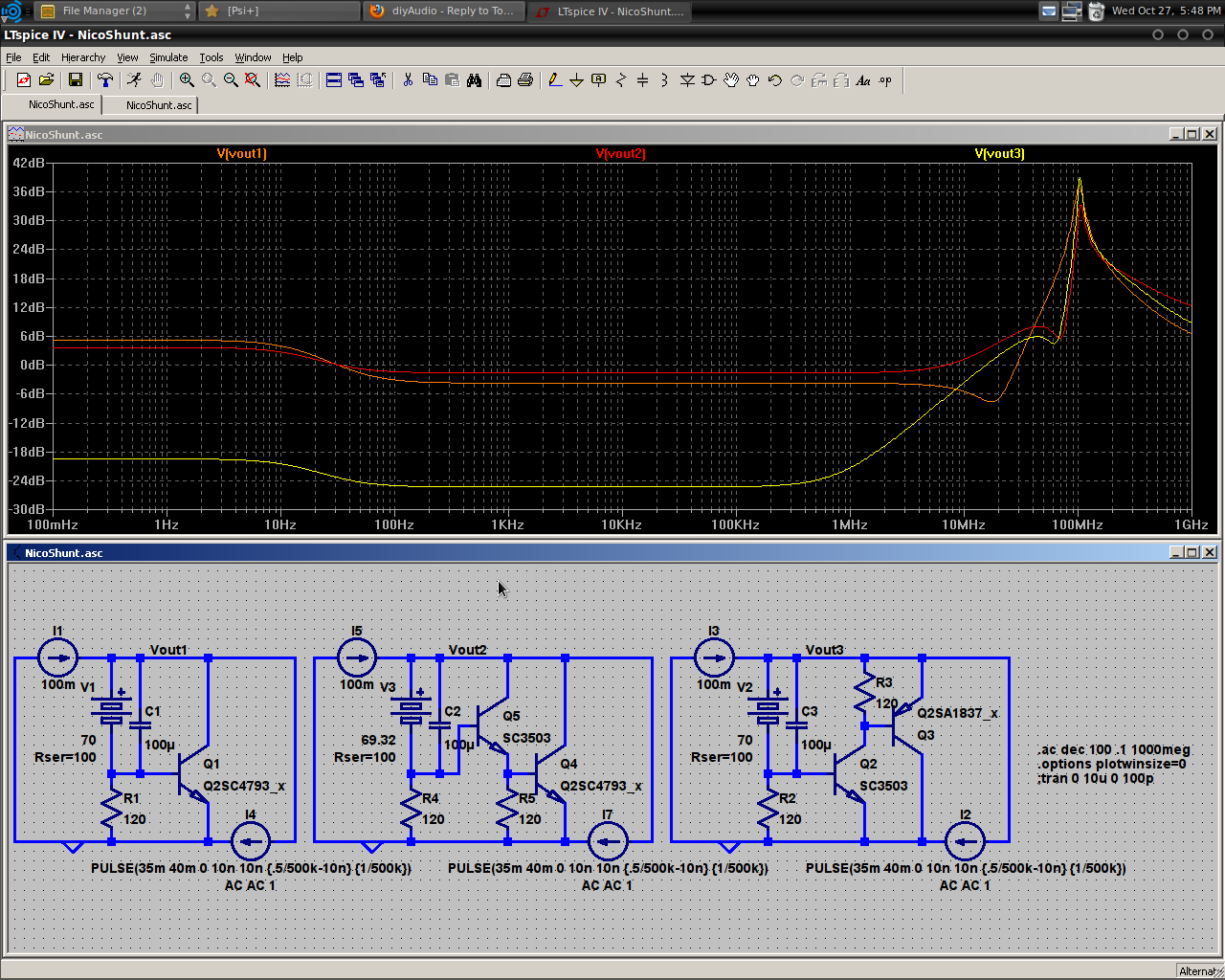Click the Vout2 net label
Image resolution: width=1225 pixels, height=980 pixels.
tap(468, 650)
